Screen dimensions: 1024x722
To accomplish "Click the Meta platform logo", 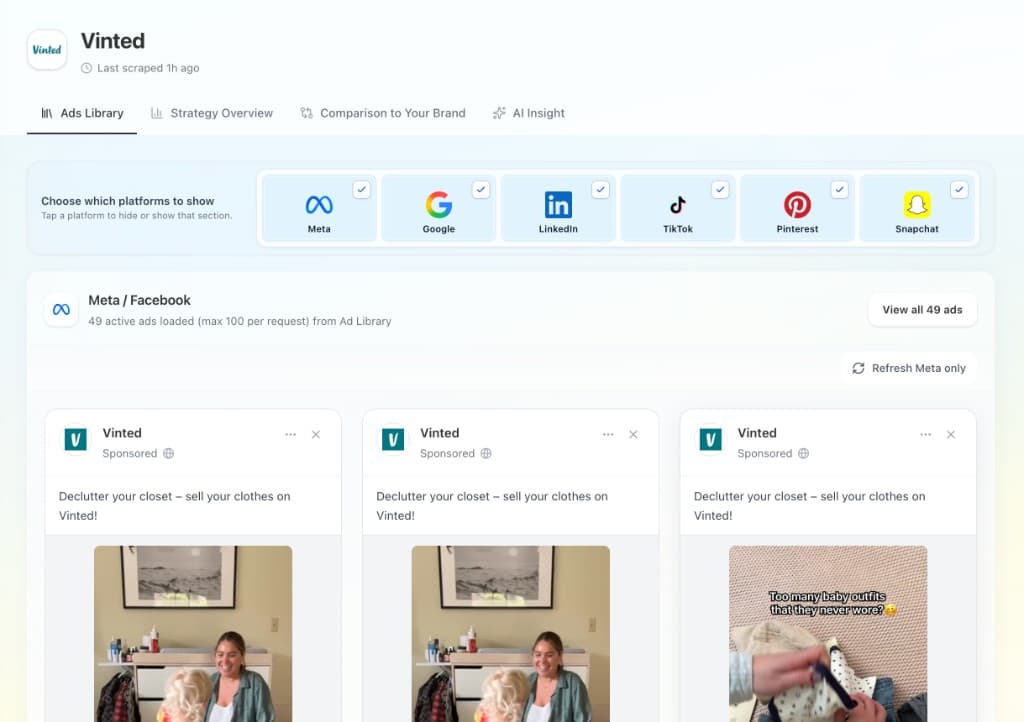I will pyautogui.click(x=319, y=205).
